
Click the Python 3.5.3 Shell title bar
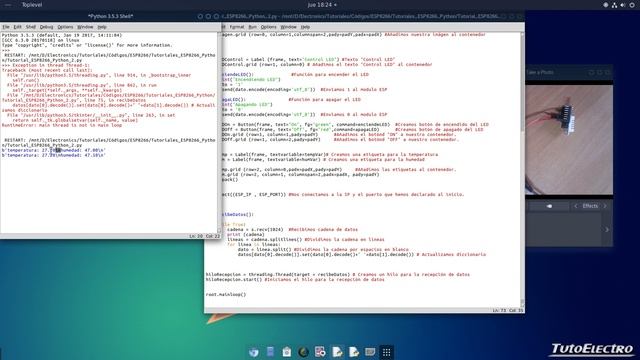pyautogui.click(x=111, y=16)
